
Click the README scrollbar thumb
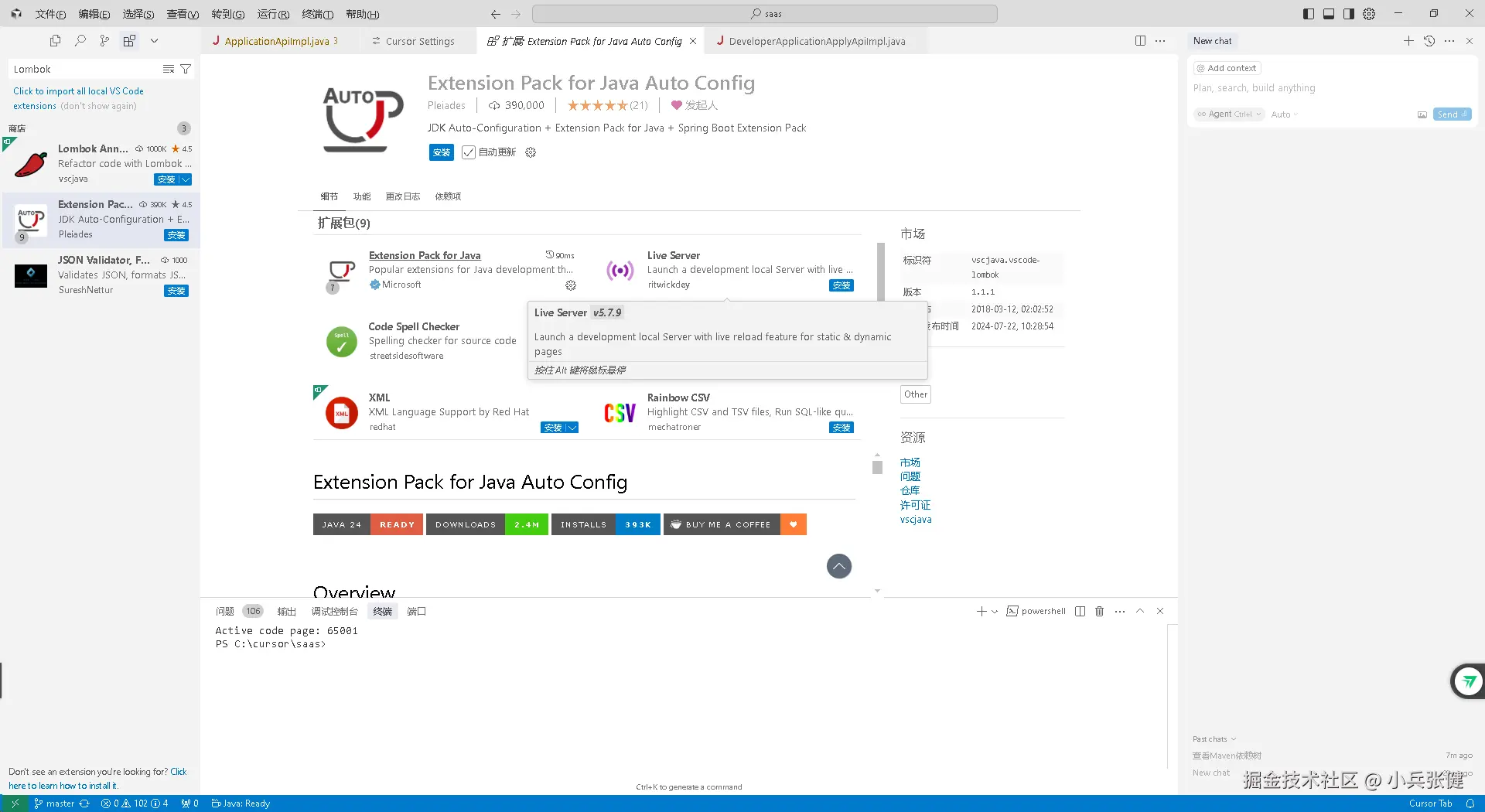point(877,467)
